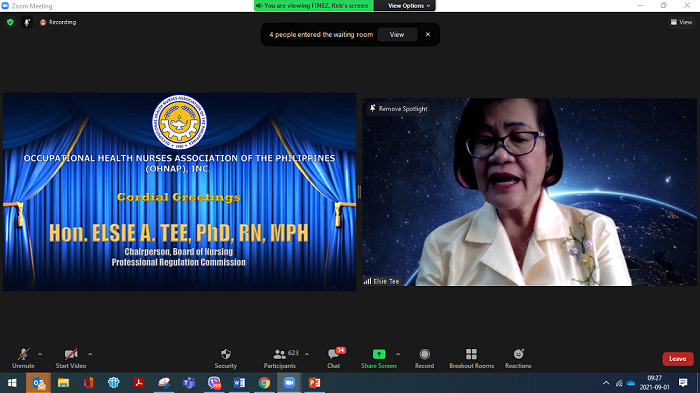Switch to Zoom in taskbar
Viewport: 700px width, 393px height.
pyautogui.click(x=289, y=383)
